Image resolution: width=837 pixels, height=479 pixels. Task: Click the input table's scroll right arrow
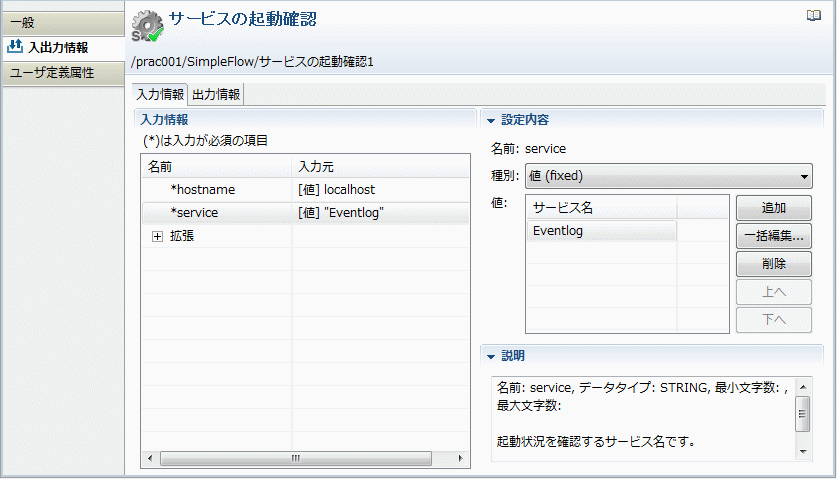(x=460, y=458)
